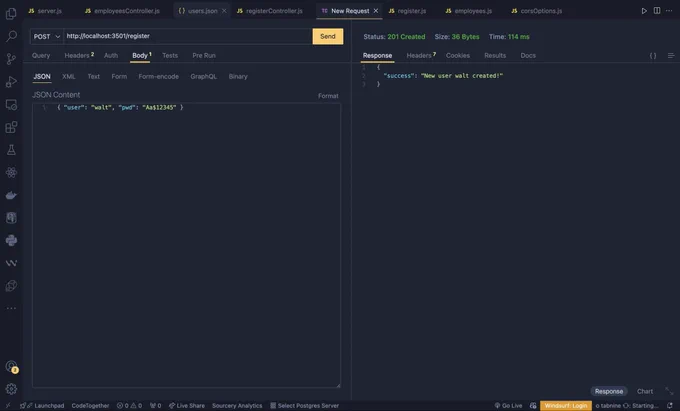Open the Testing flask icon

tap(11, 150)
